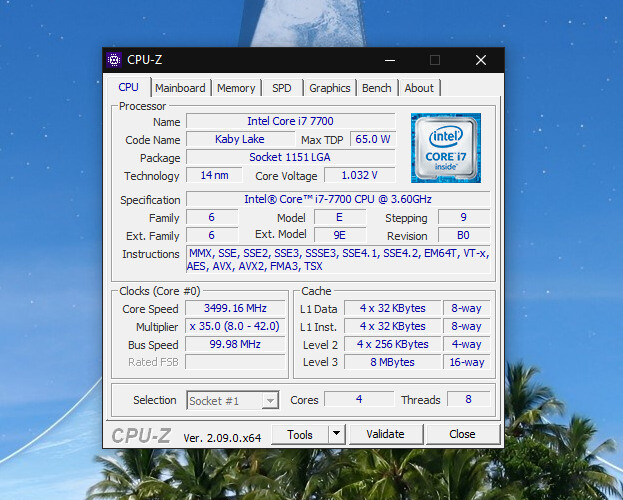Select the CPU tab

[128, 87]
